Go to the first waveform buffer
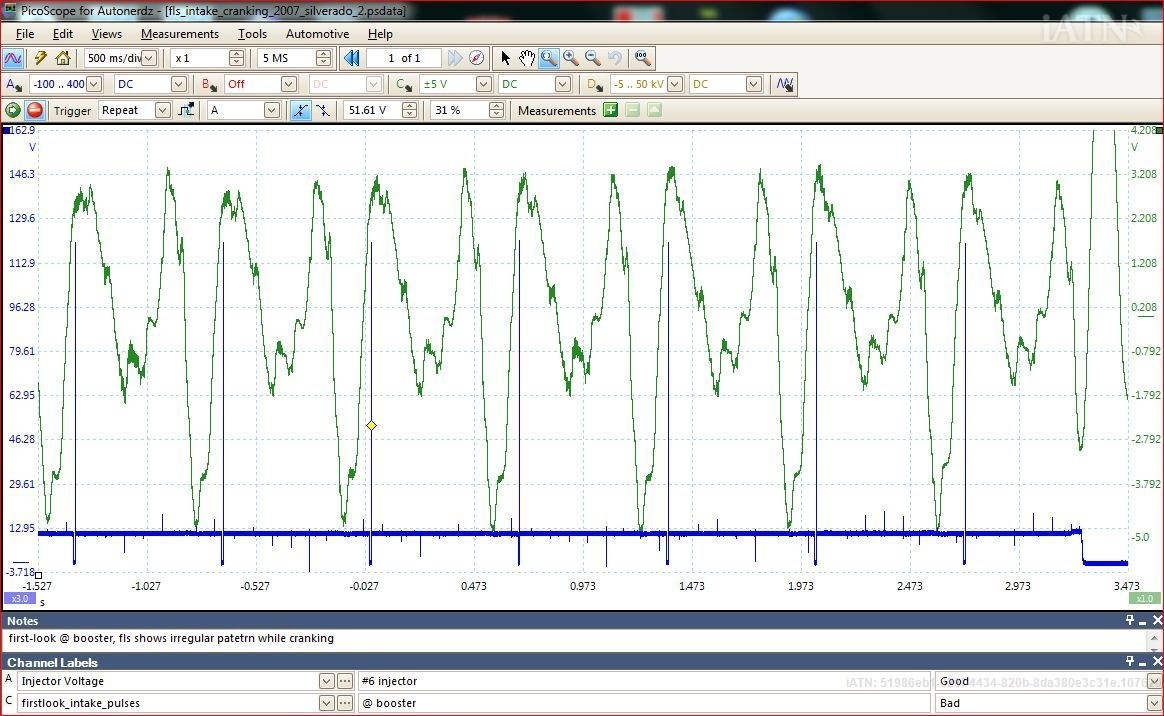This screenshot has height=716, width=1164. click(351, 58)
